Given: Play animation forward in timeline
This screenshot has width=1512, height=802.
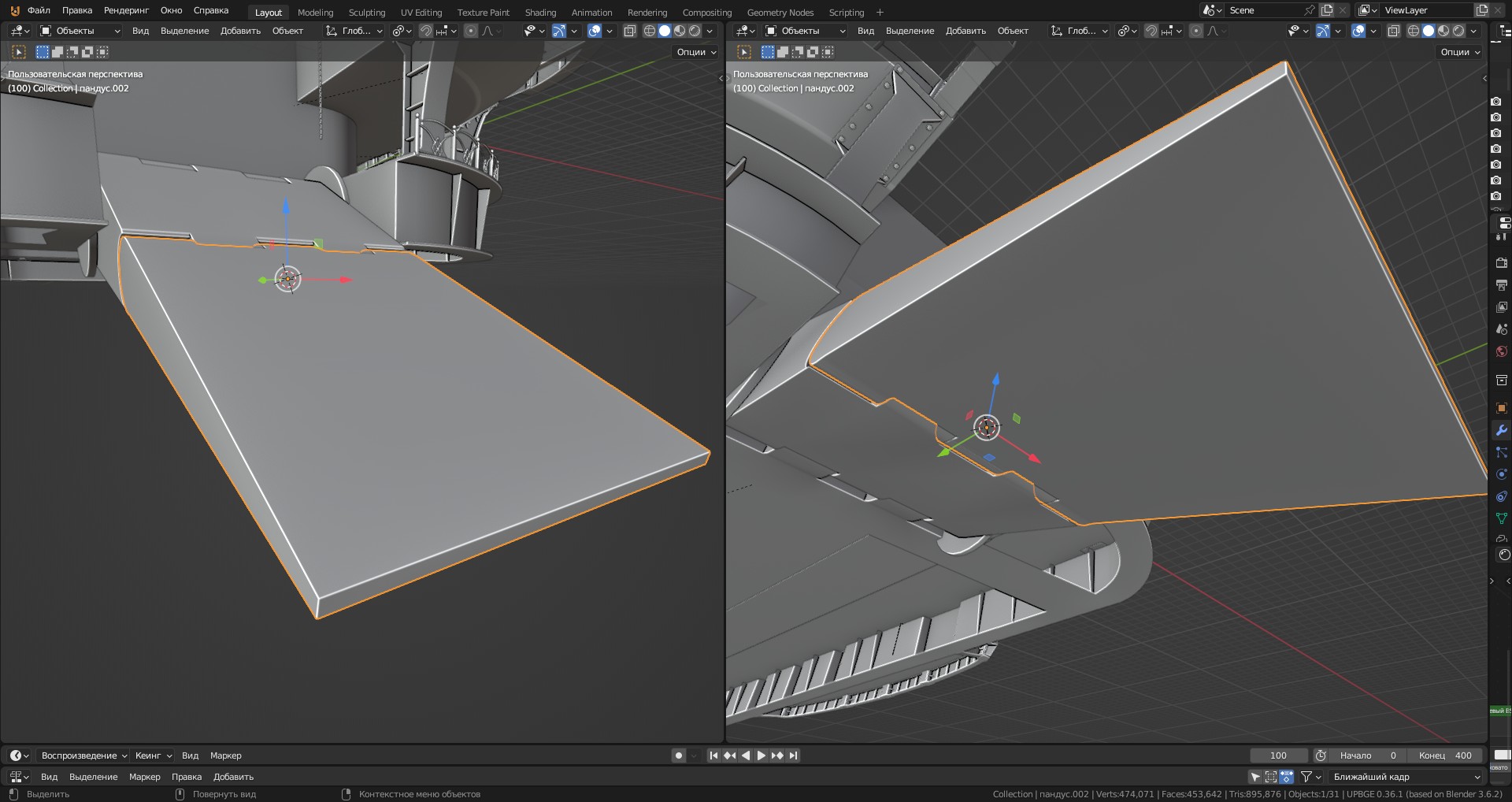Looking at the screenshot, I should [762, 756].
